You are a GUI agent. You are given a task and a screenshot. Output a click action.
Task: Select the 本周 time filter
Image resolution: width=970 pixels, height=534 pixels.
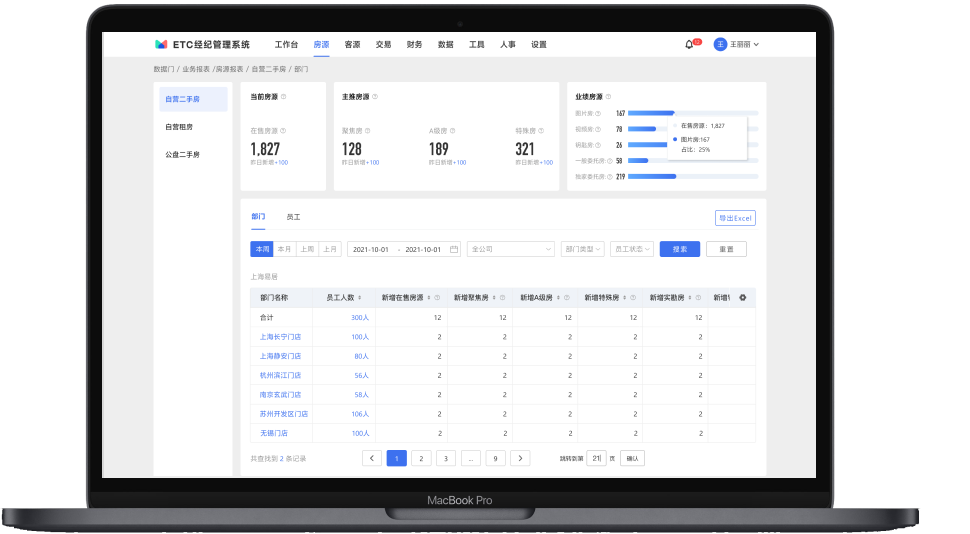(262, 249)
